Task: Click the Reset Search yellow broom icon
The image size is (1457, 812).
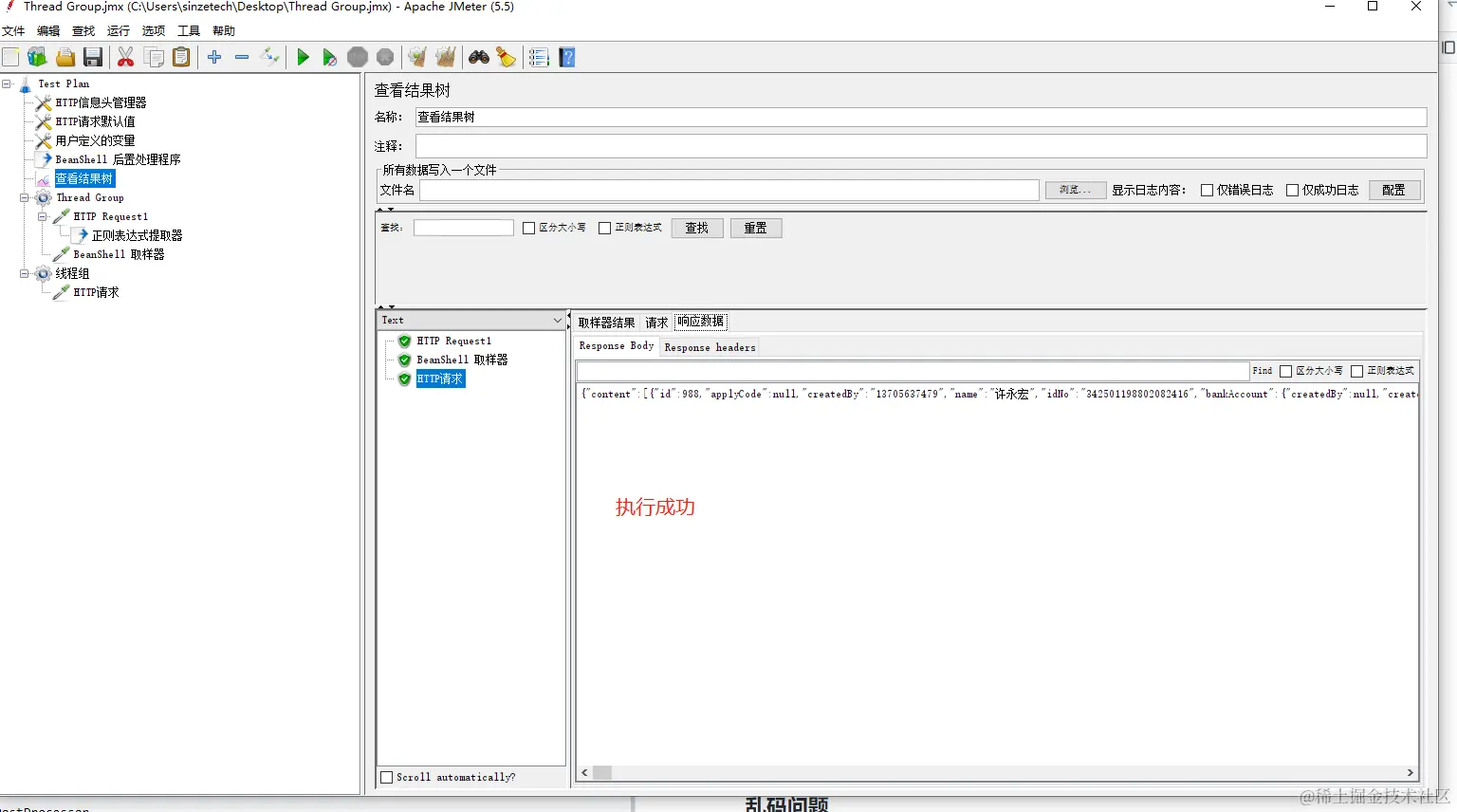Action: coord(507,57)
